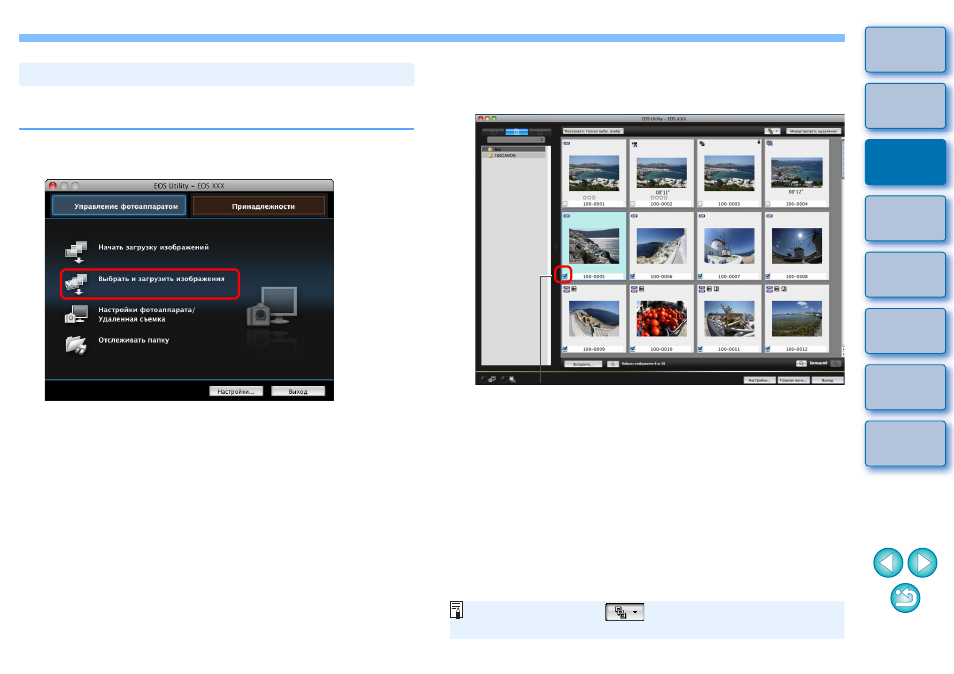Click 'Настройки...' button in viewer window
The width and height of the screenshot is (954, 674).
coord(759,380)
